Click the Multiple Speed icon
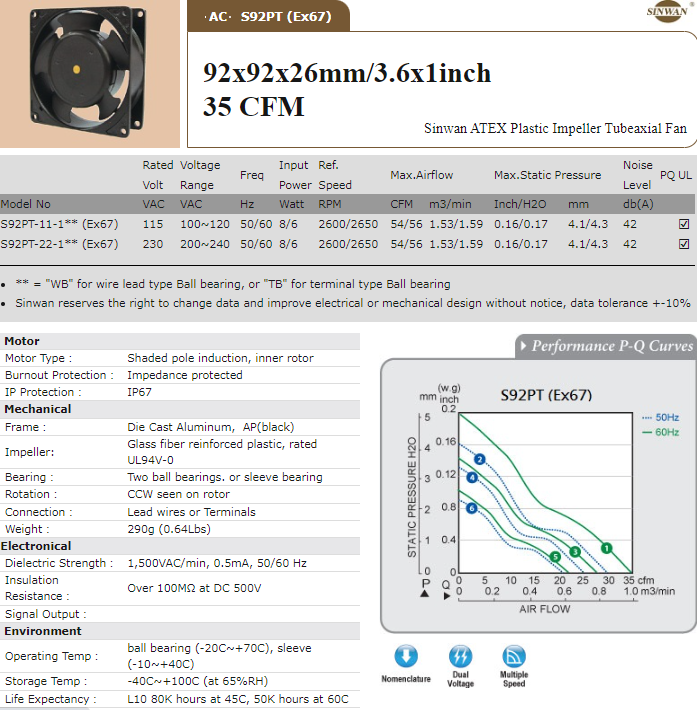 (514, 658)
